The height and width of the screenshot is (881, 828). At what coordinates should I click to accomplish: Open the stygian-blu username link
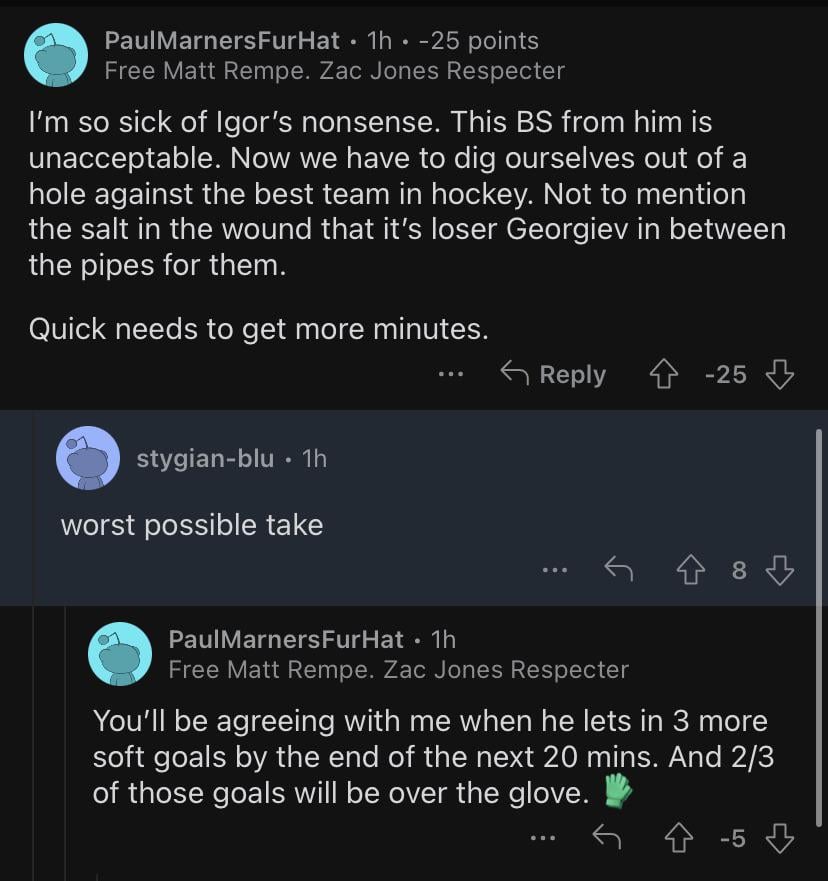tap(205, 459)
